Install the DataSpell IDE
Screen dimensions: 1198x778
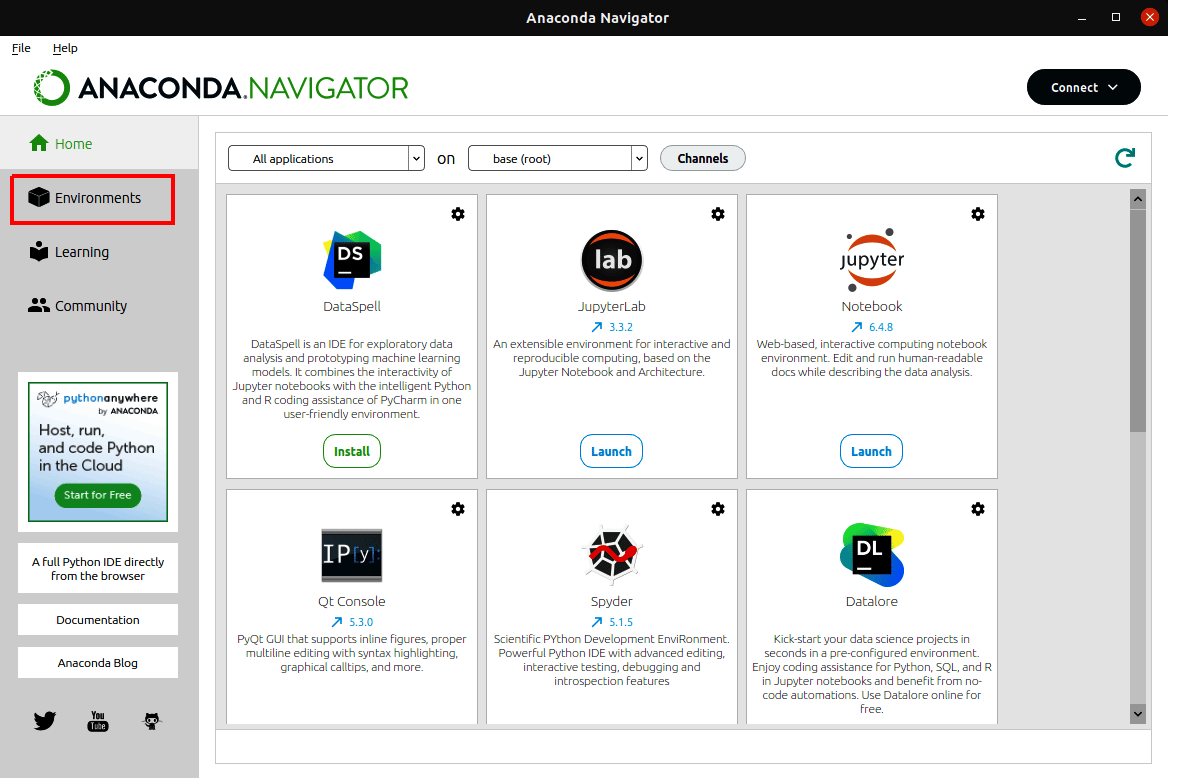tap(351, 450)
